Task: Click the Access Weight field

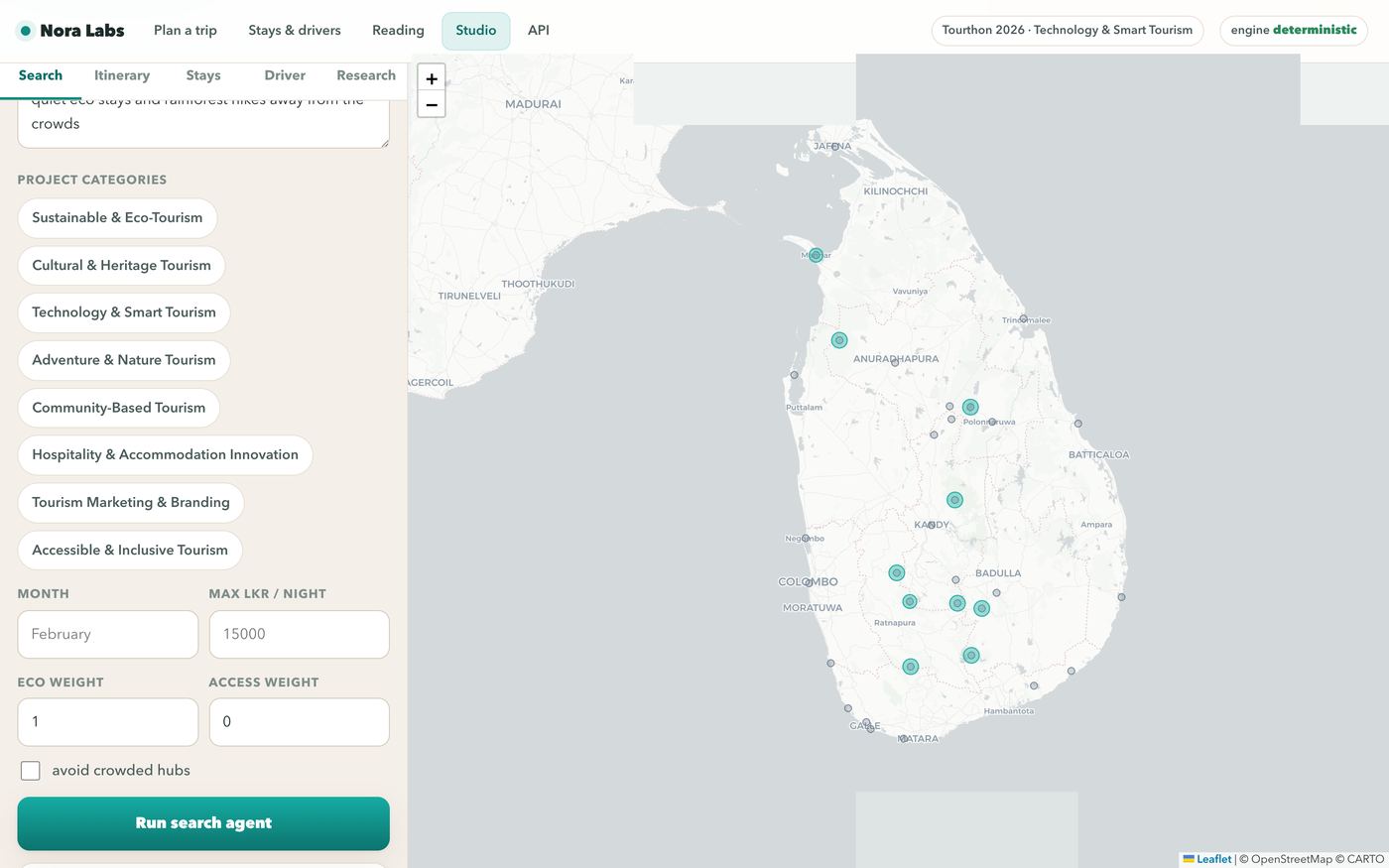Action: click(300, 722)
